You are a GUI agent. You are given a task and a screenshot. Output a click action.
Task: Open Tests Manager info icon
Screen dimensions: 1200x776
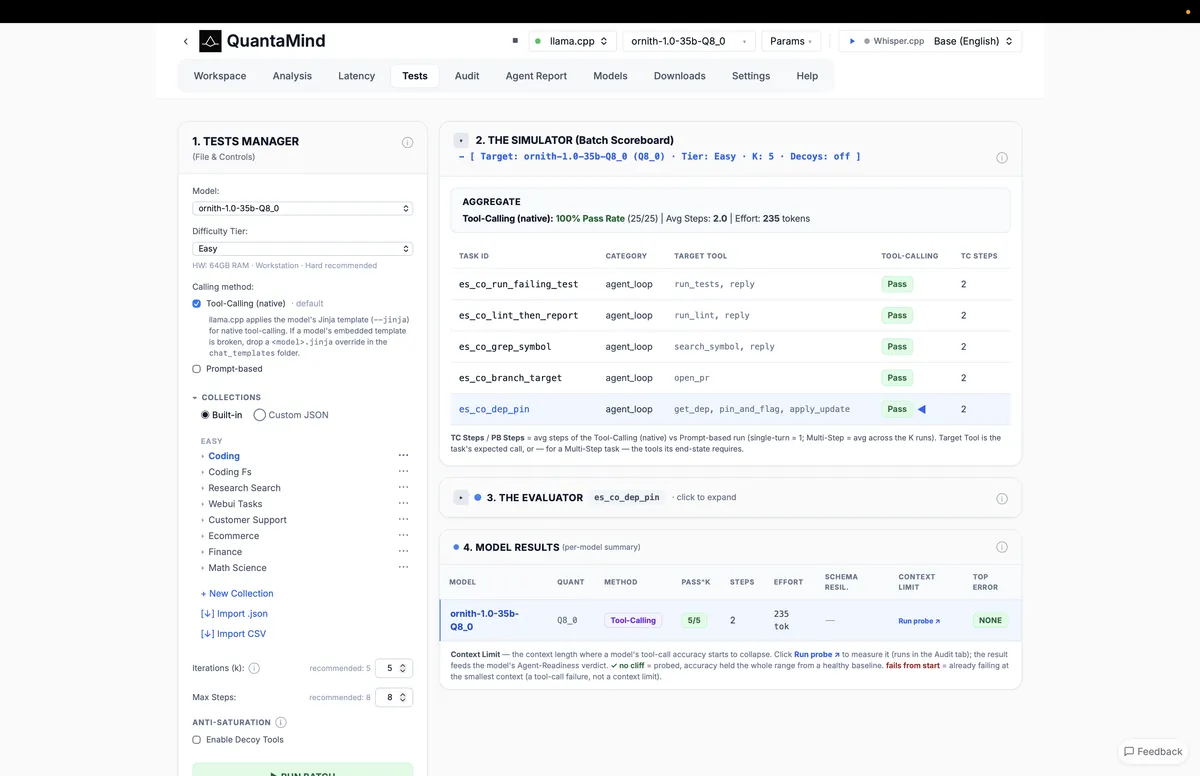coord(407,142)
